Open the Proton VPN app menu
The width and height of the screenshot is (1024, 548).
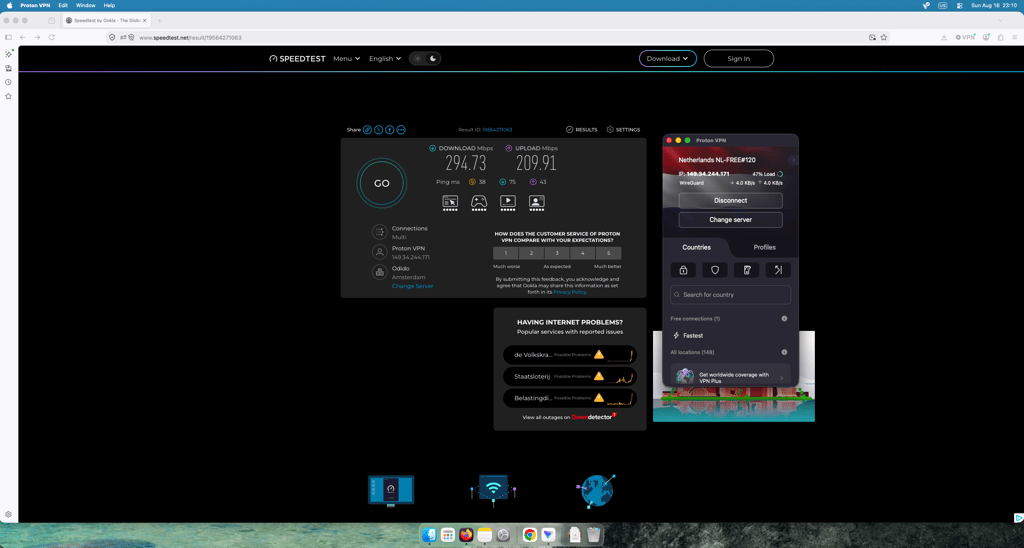pos(33,5)
